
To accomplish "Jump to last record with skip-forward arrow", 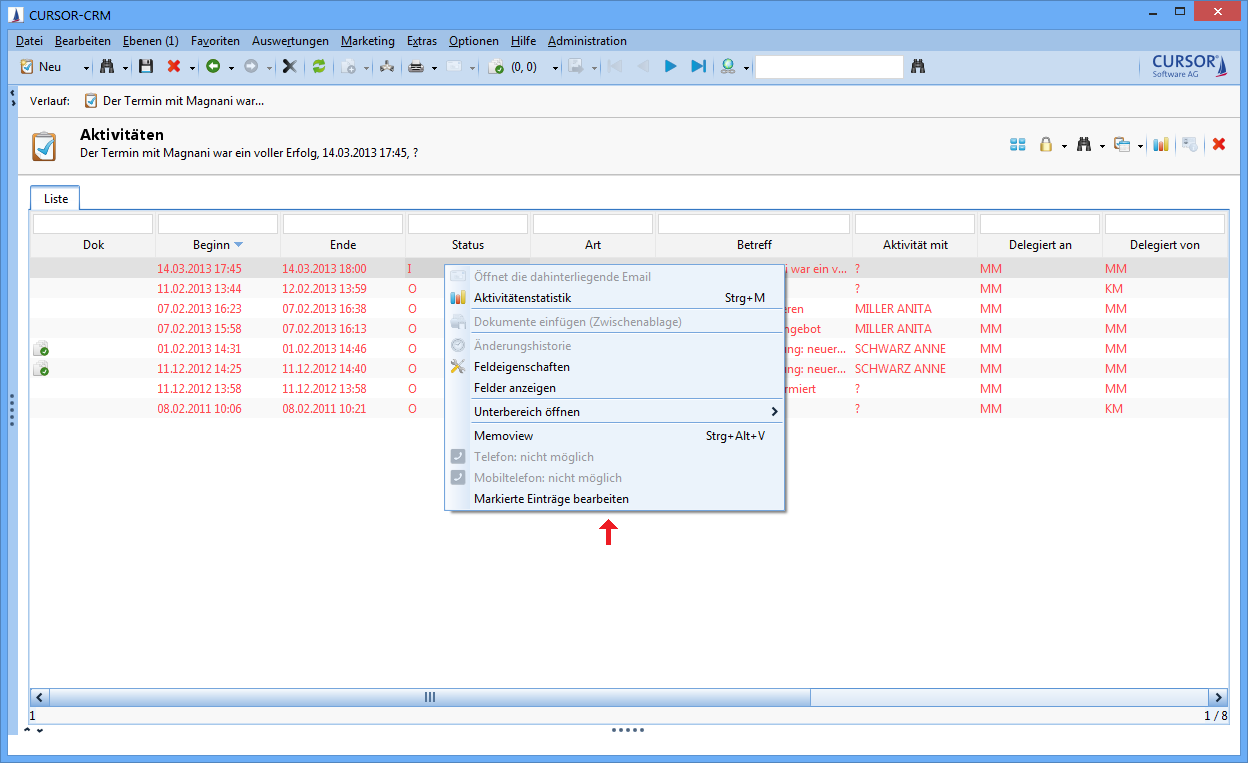I will tap(698, 66).
